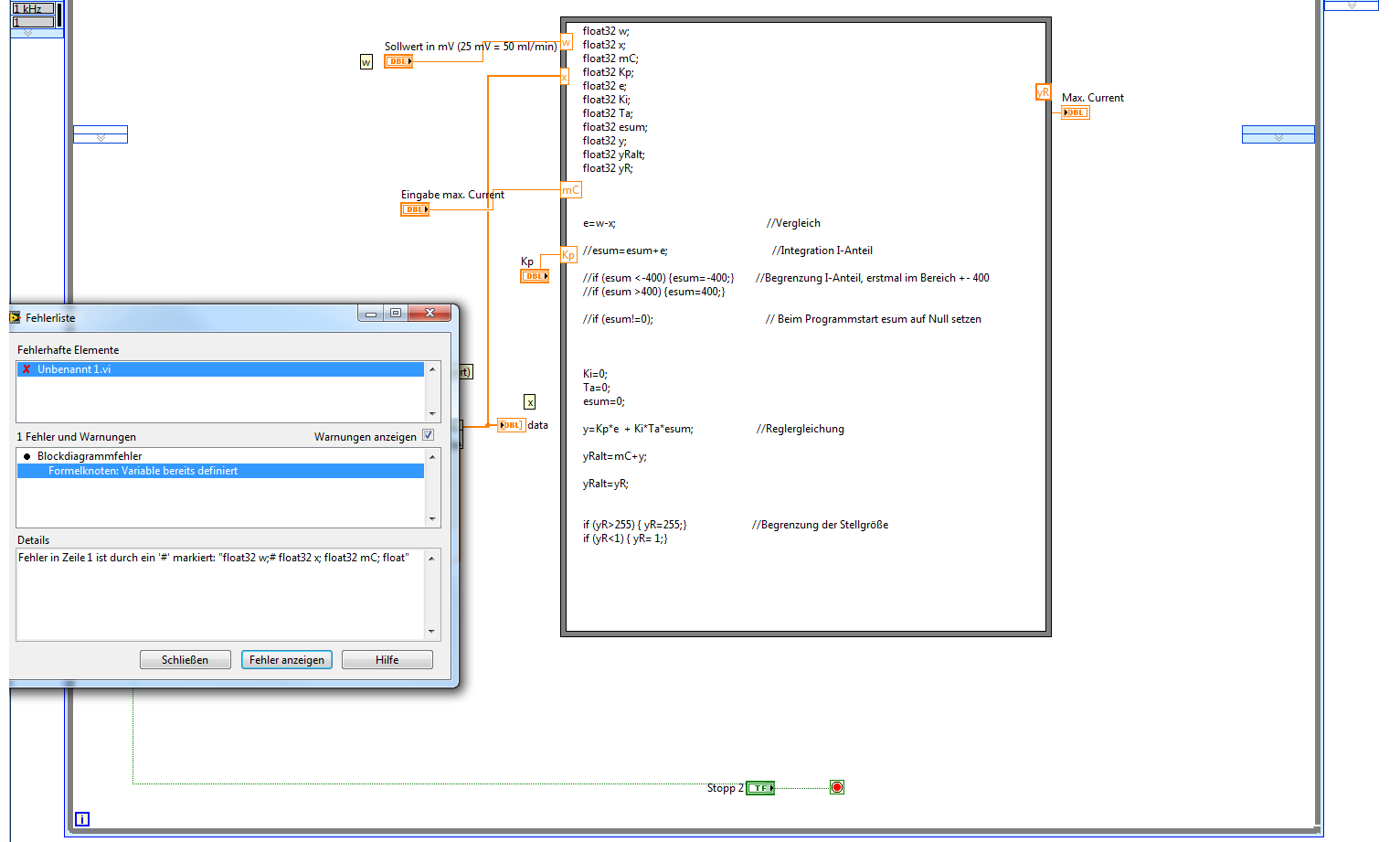Click down arrow of Fehlerhafte Elemente list scrollbar
This screenshot has width=1400, height=842.
[x=432, y=414]
